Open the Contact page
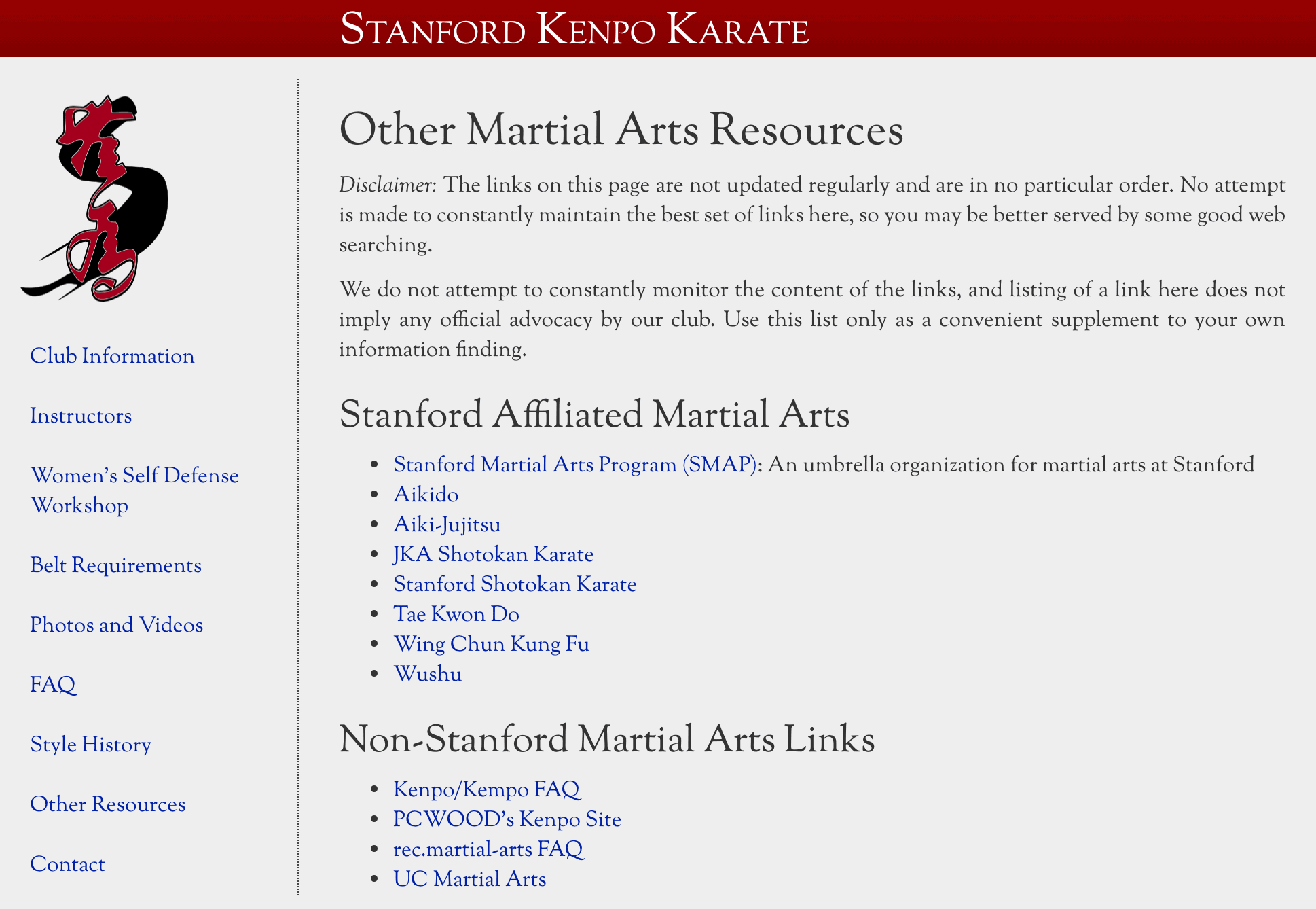 click(x=68, y=864)
